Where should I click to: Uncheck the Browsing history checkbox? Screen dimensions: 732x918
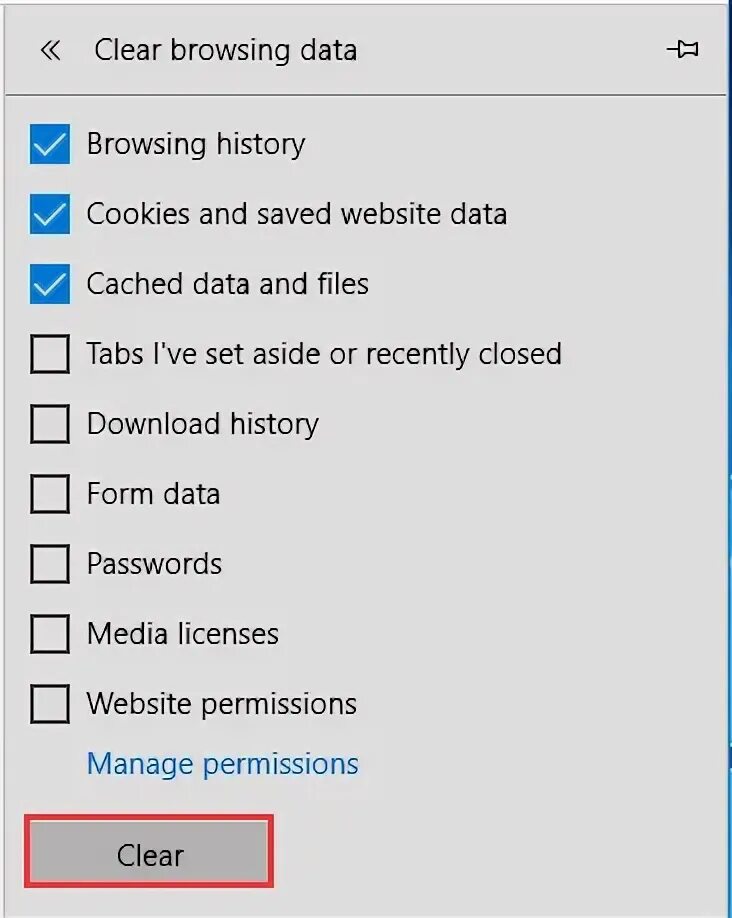click(x=50, y=144)
